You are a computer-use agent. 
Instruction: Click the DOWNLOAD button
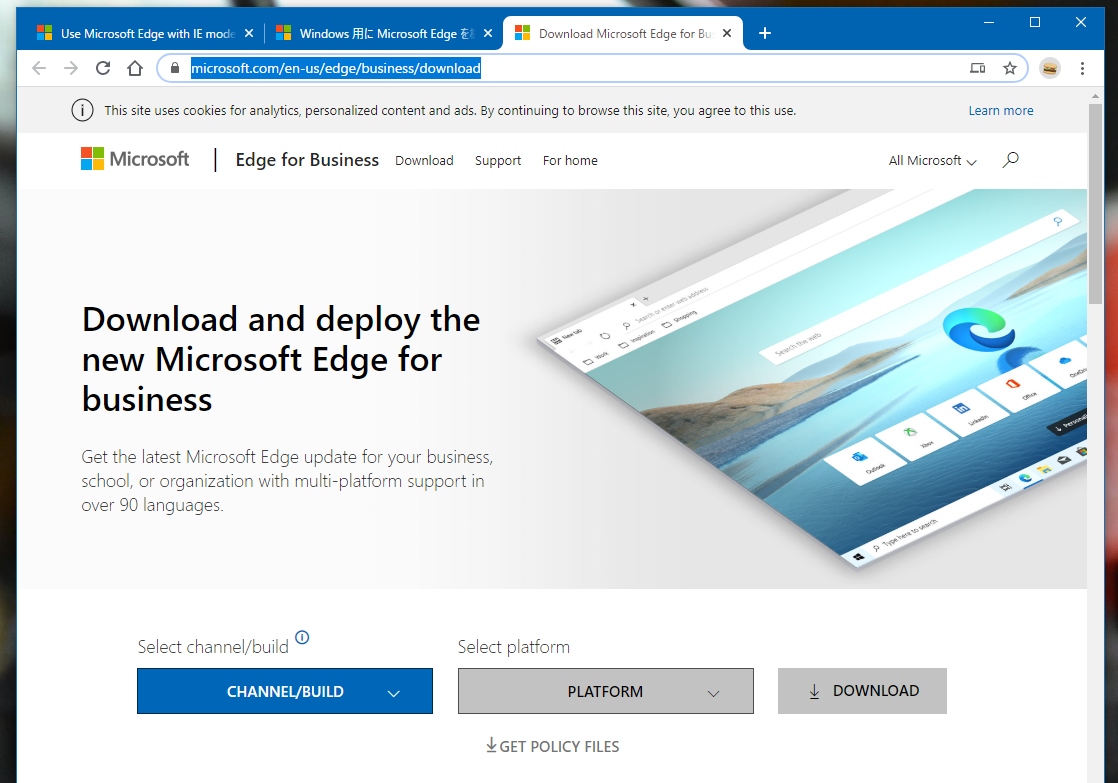862,691
